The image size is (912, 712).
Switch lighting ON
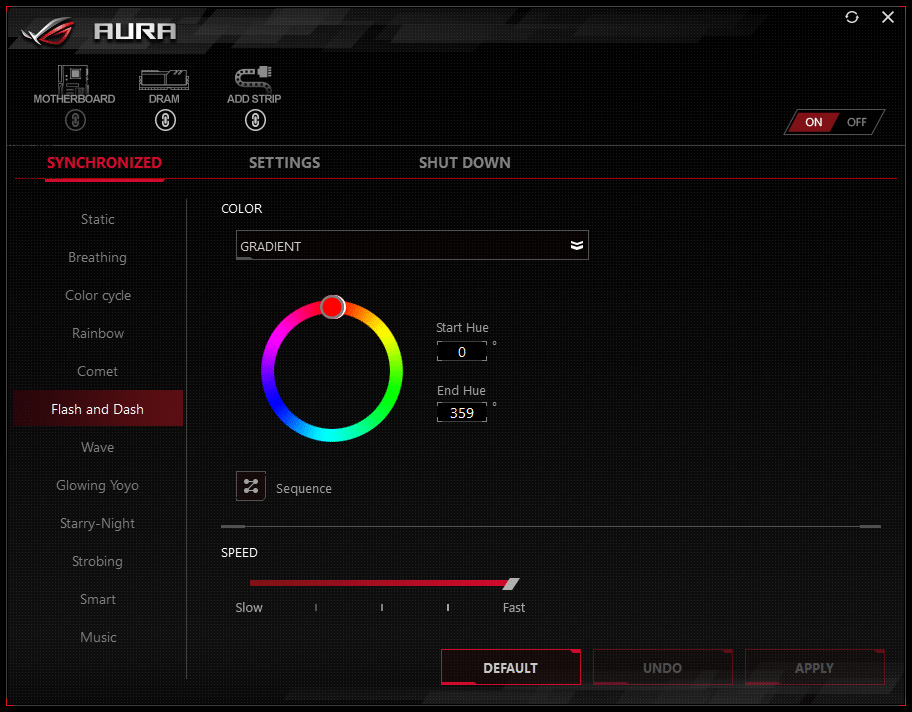point(813,122)
